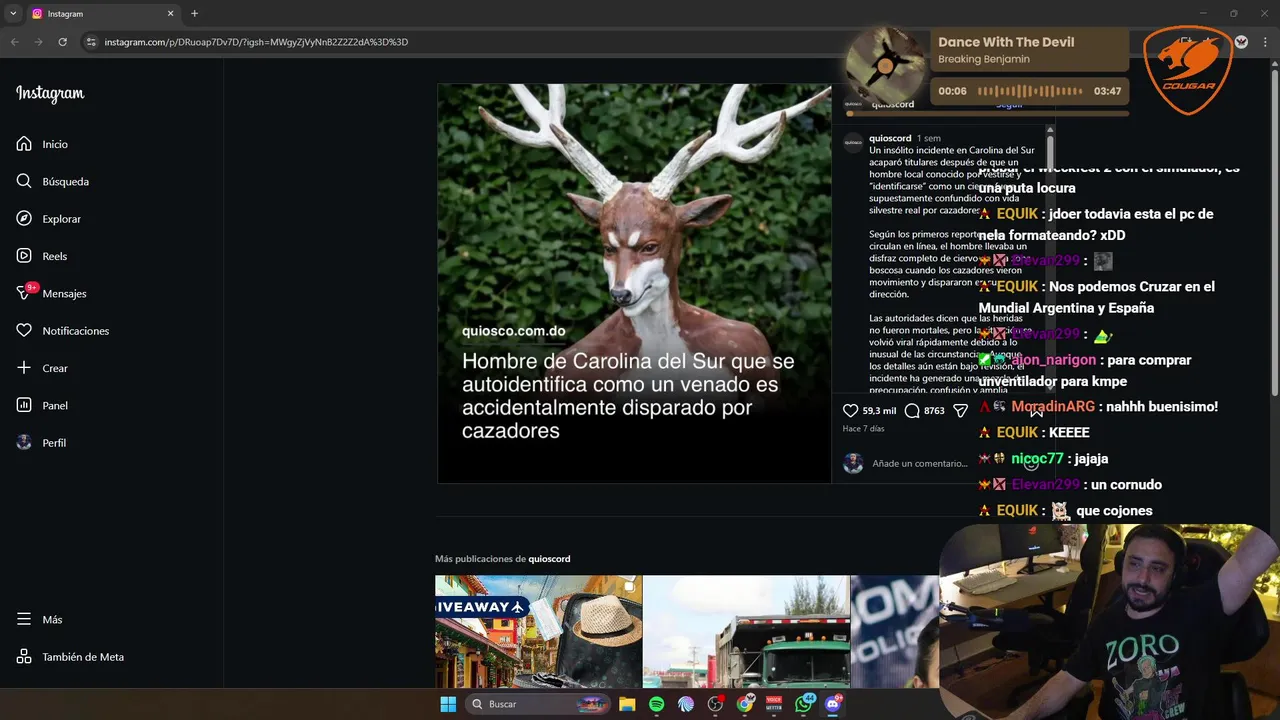Click the deer-man post image
This screenshot has width=1280, height=720.
[634, 283]
